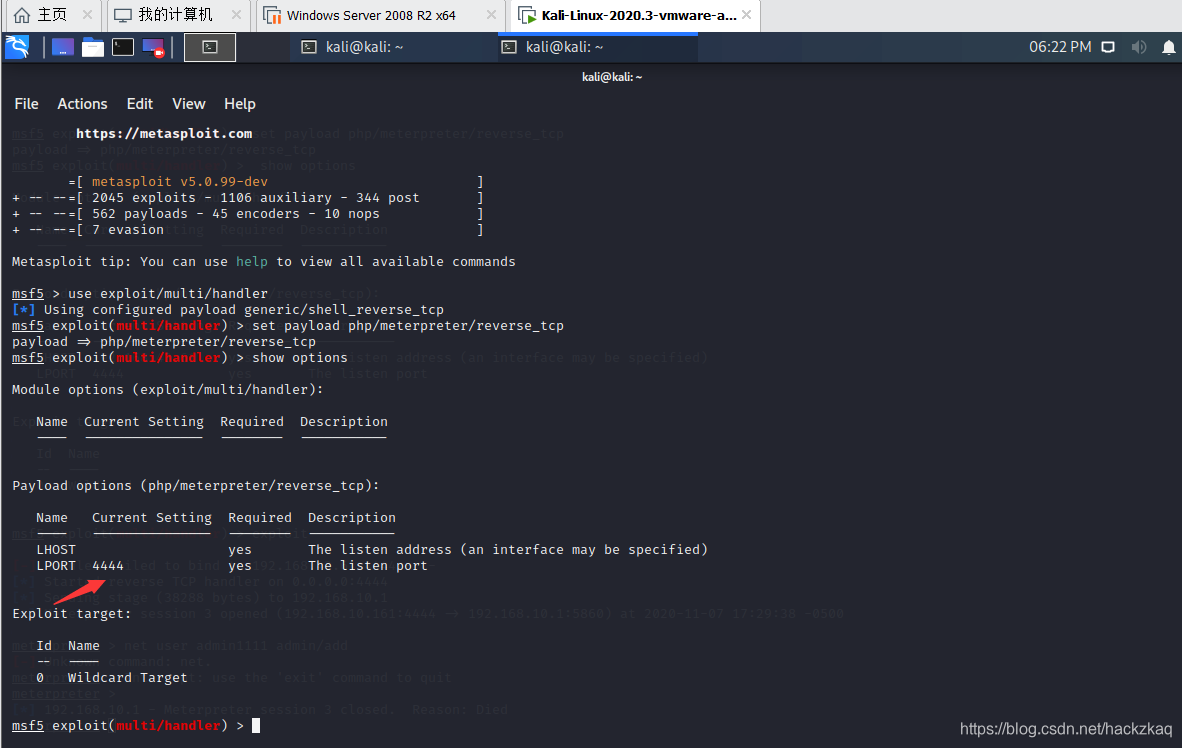Click the 06:22 PM clock
This screenshot has height=748, width=1182.
point(1060,47)
